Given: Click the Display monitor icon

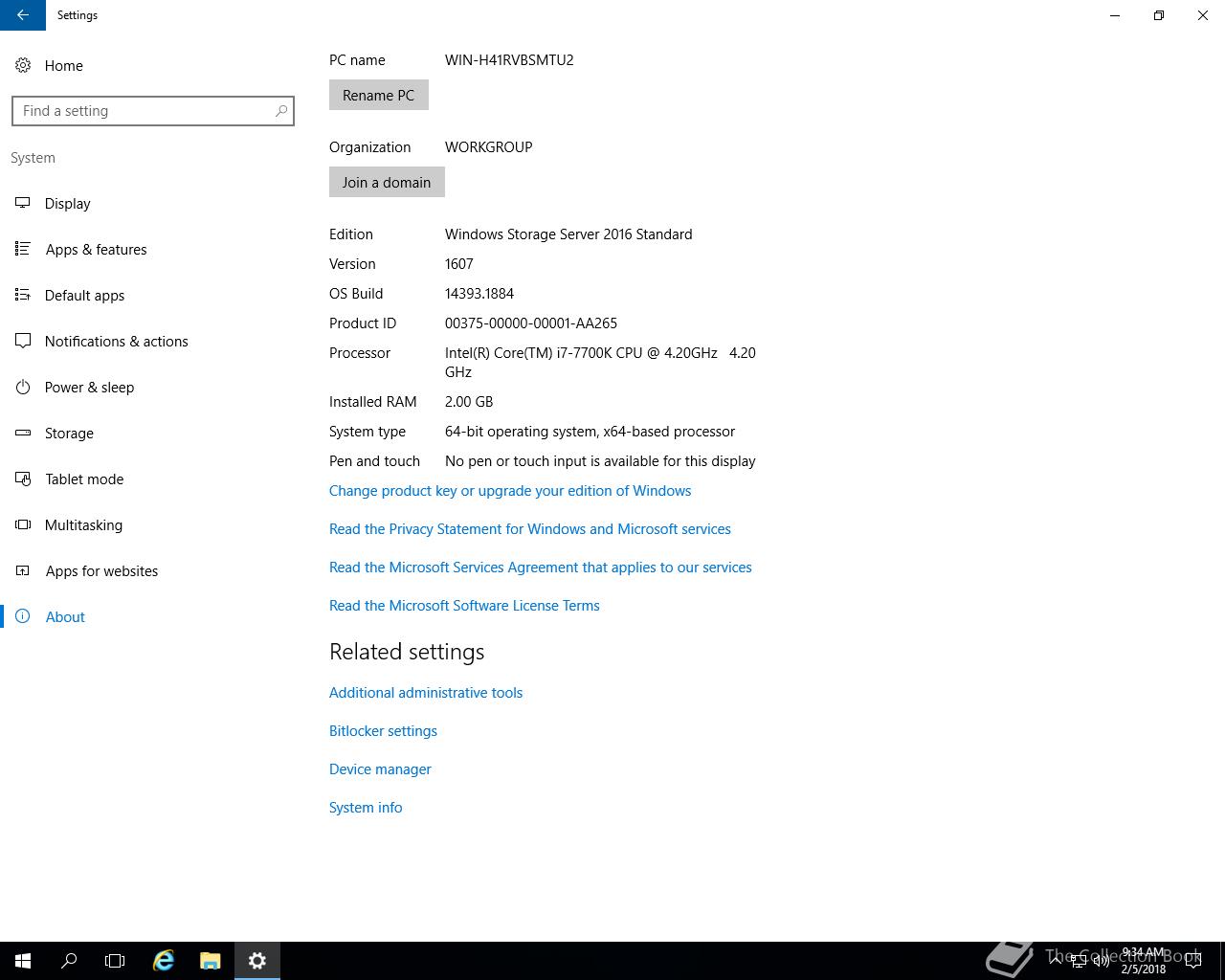Looking at the screenshot, I should coord(23,203).
